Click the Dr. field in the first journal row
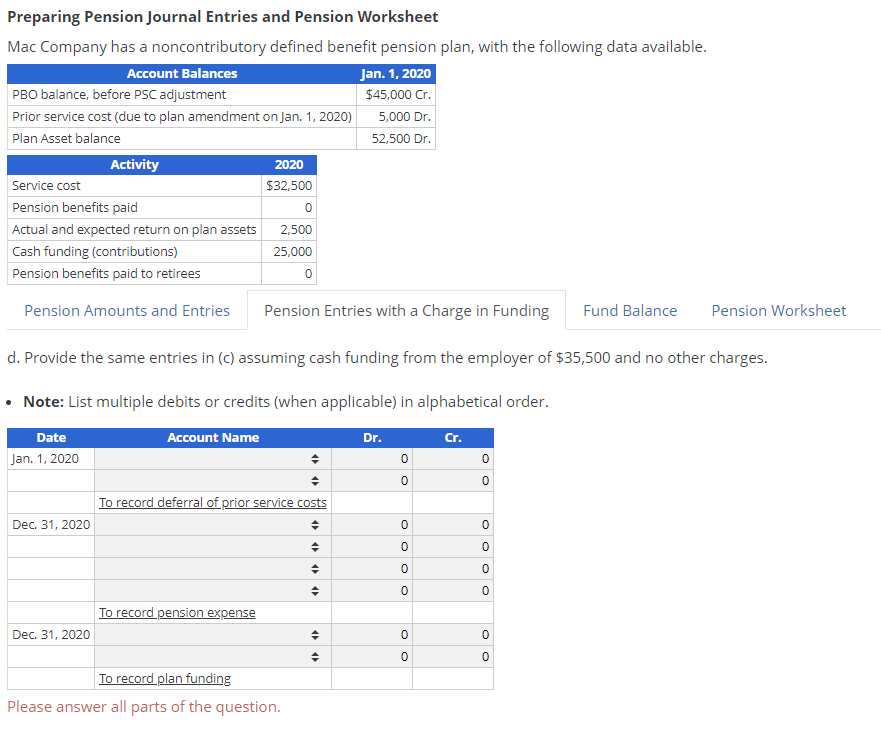Viewport: 881px width, 729px height. pyautogui.click(x=372, y=458)
